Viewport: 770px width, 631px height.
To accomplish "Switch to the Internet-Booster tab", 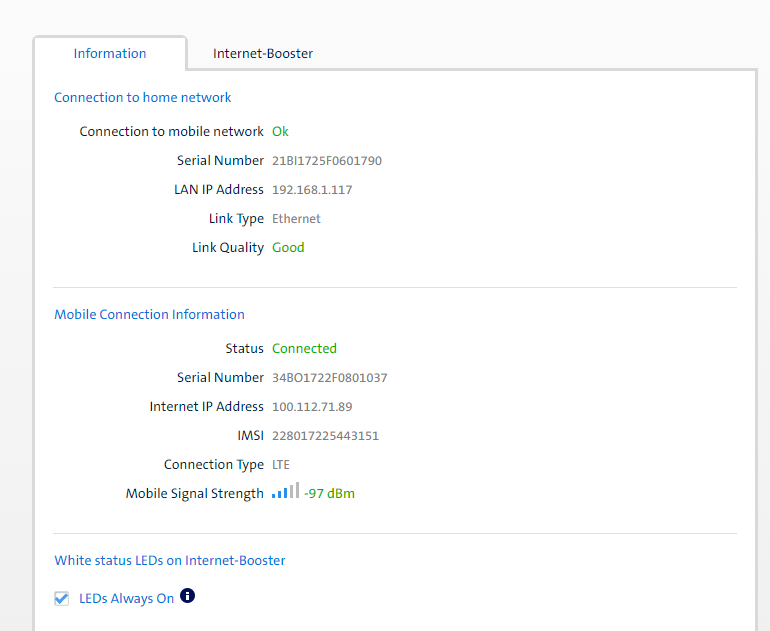I will [x=263, y=54].
